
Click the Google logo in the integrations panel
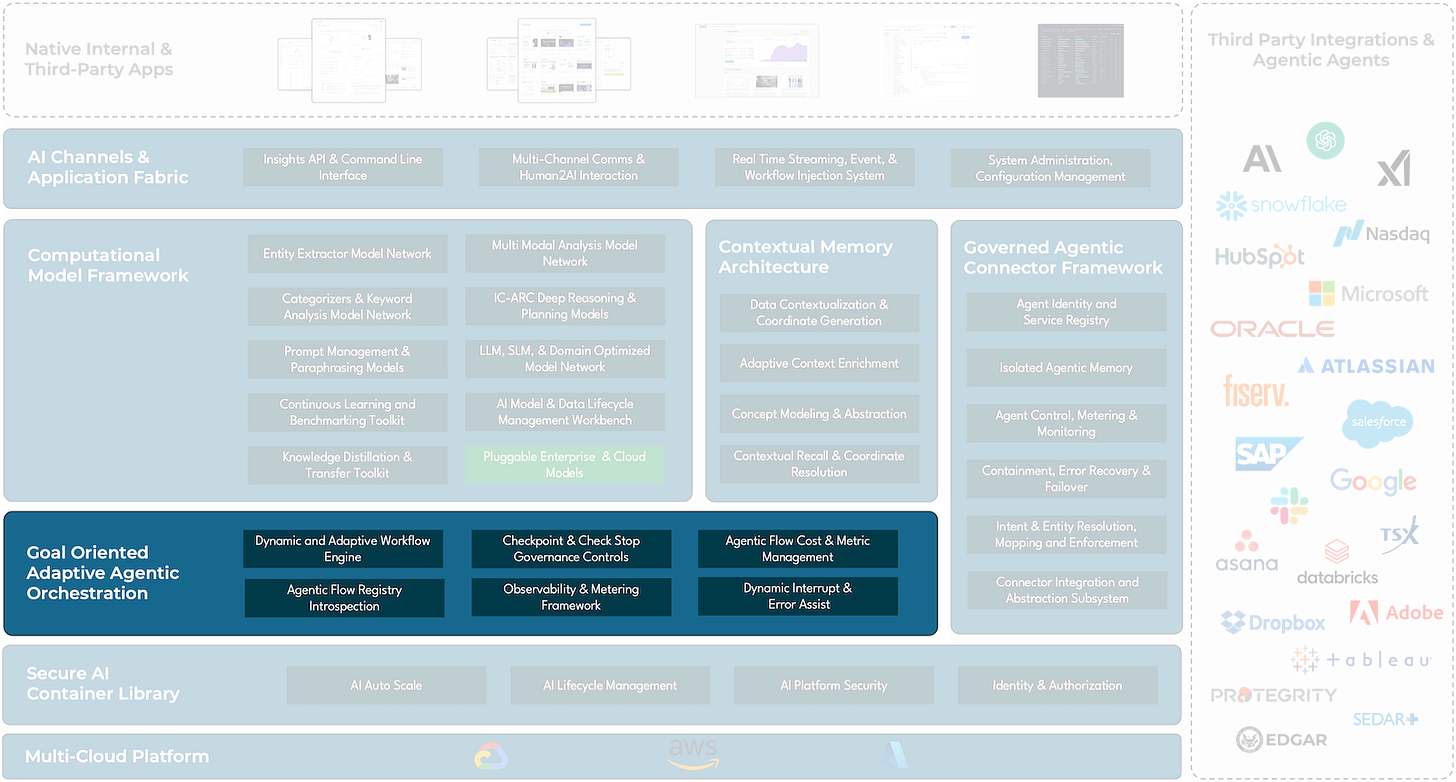tap(1373, 482)
